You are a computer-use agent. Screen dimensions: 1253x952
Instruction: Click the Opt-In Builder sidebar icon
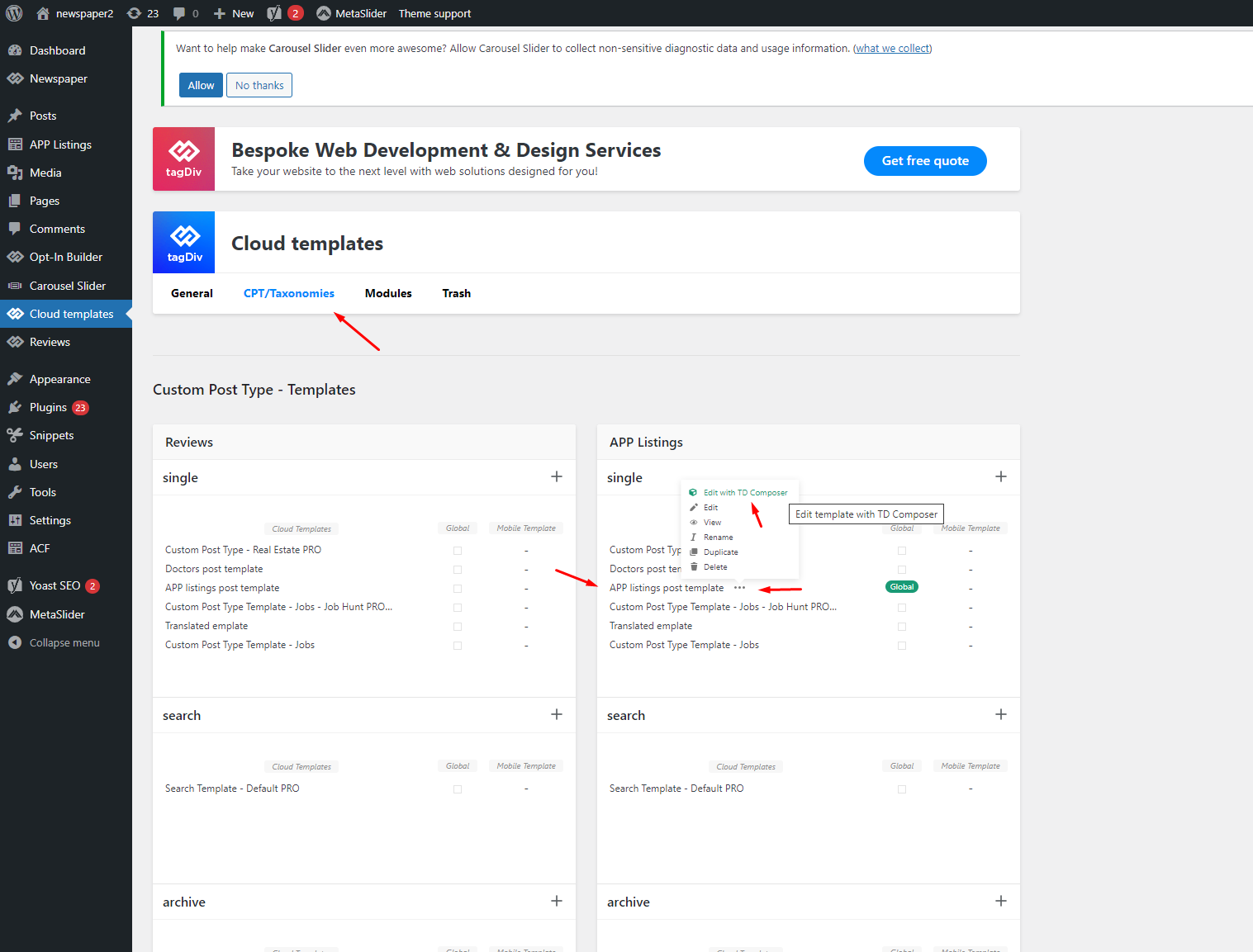pos(15,257)
